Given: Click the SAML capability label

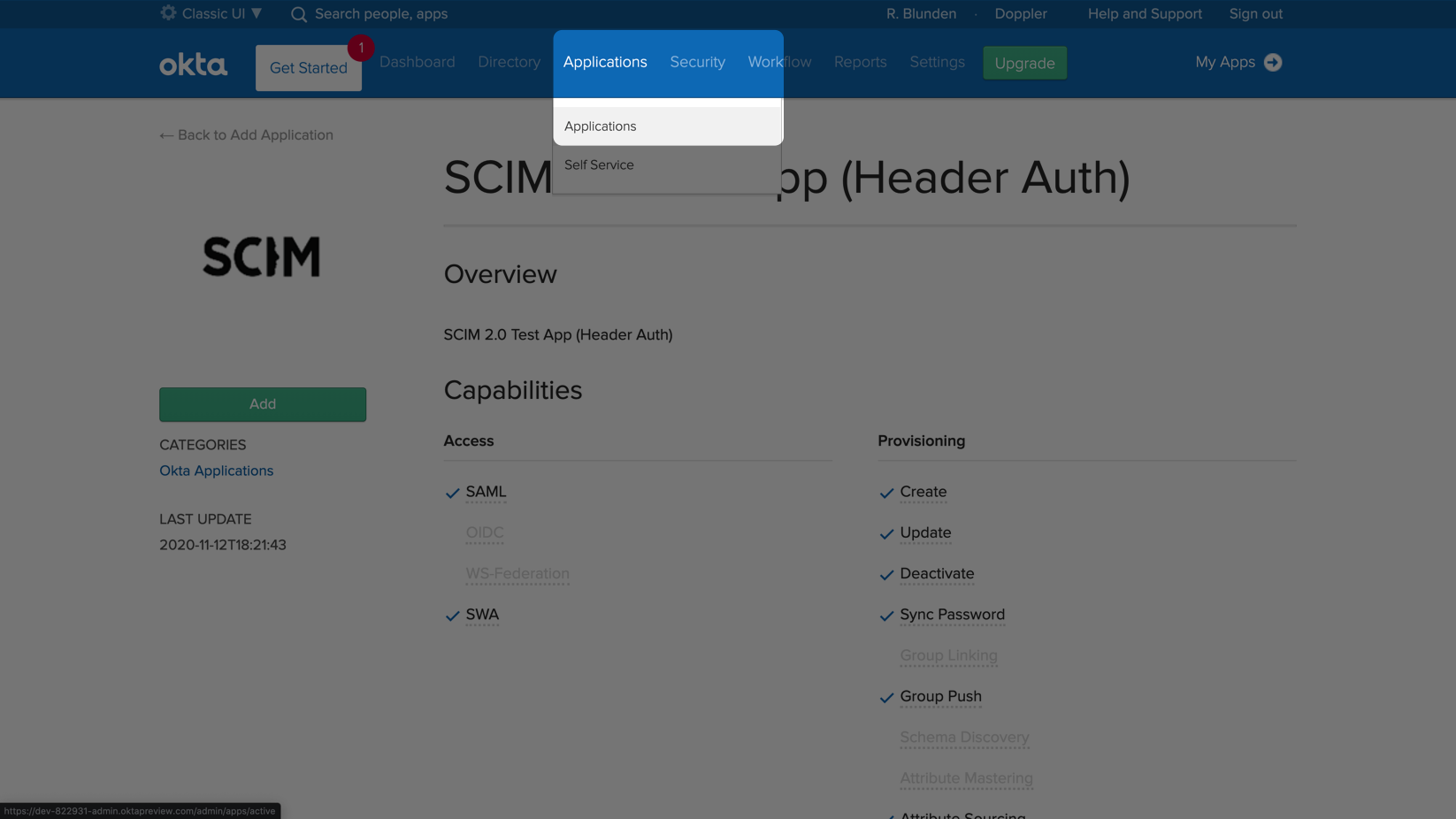Looking at the screenshot, I should tap(486, 492).
